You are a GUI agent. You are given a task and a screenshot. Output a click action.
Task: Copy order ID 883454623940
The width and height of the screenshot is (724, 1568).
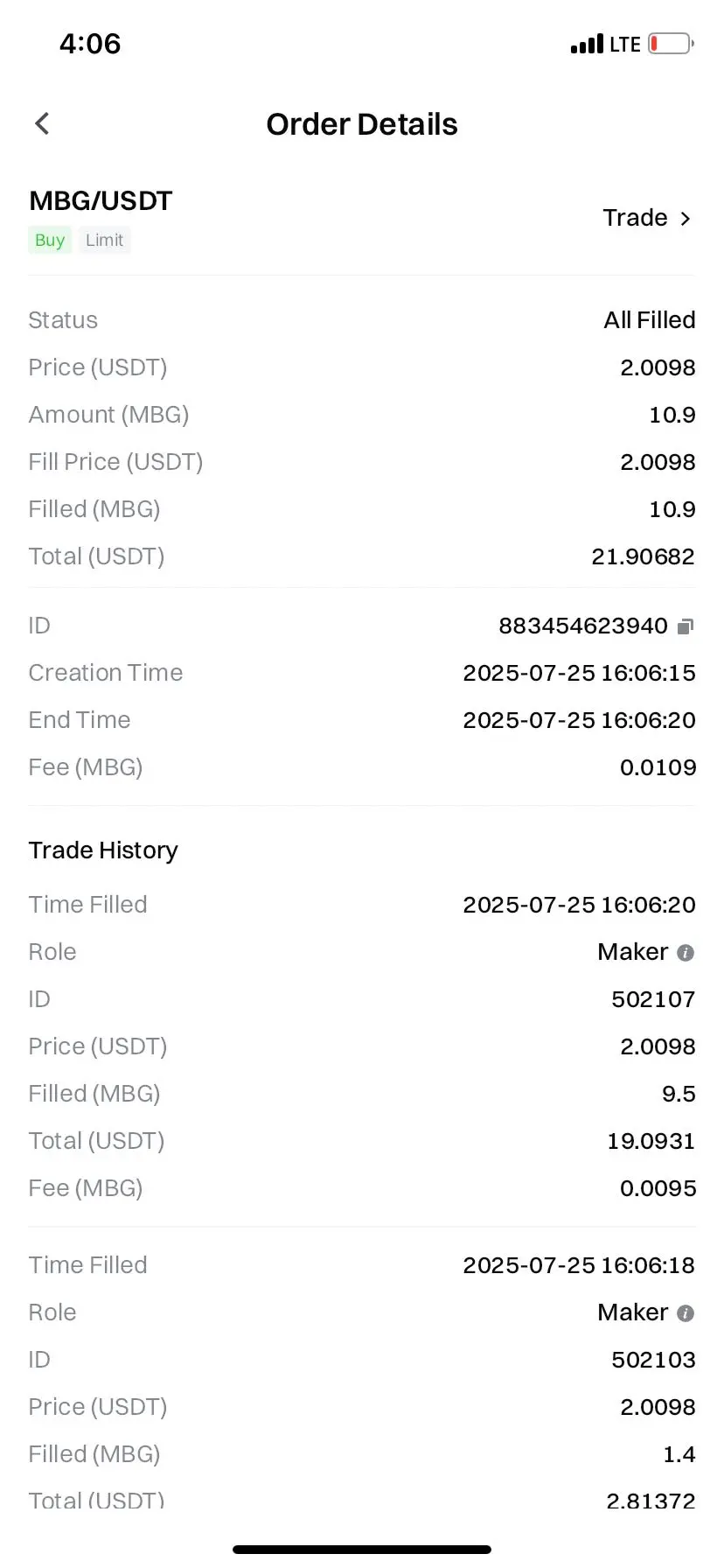tap(686, 626)
